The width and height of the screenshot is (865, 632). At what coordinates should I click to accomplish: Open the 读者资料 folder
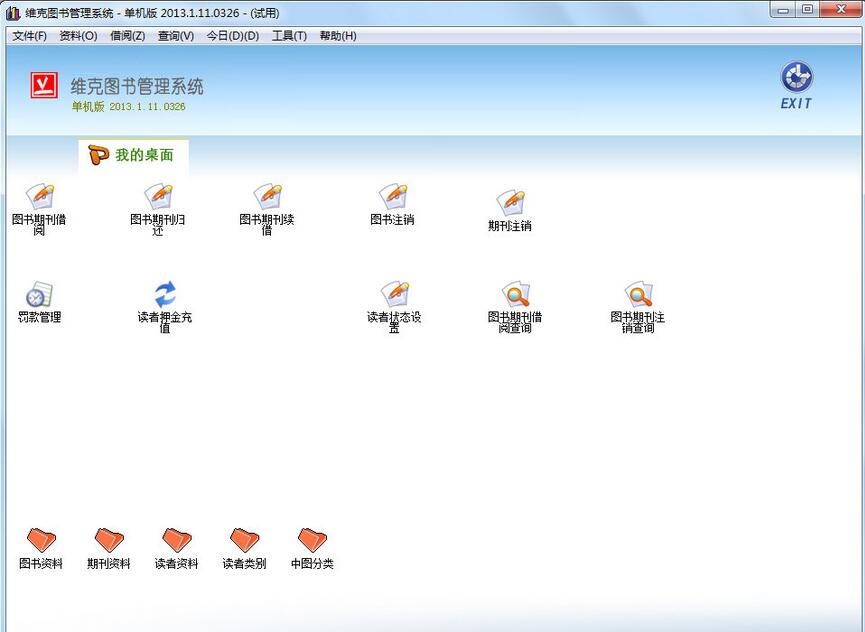[176, 542]
